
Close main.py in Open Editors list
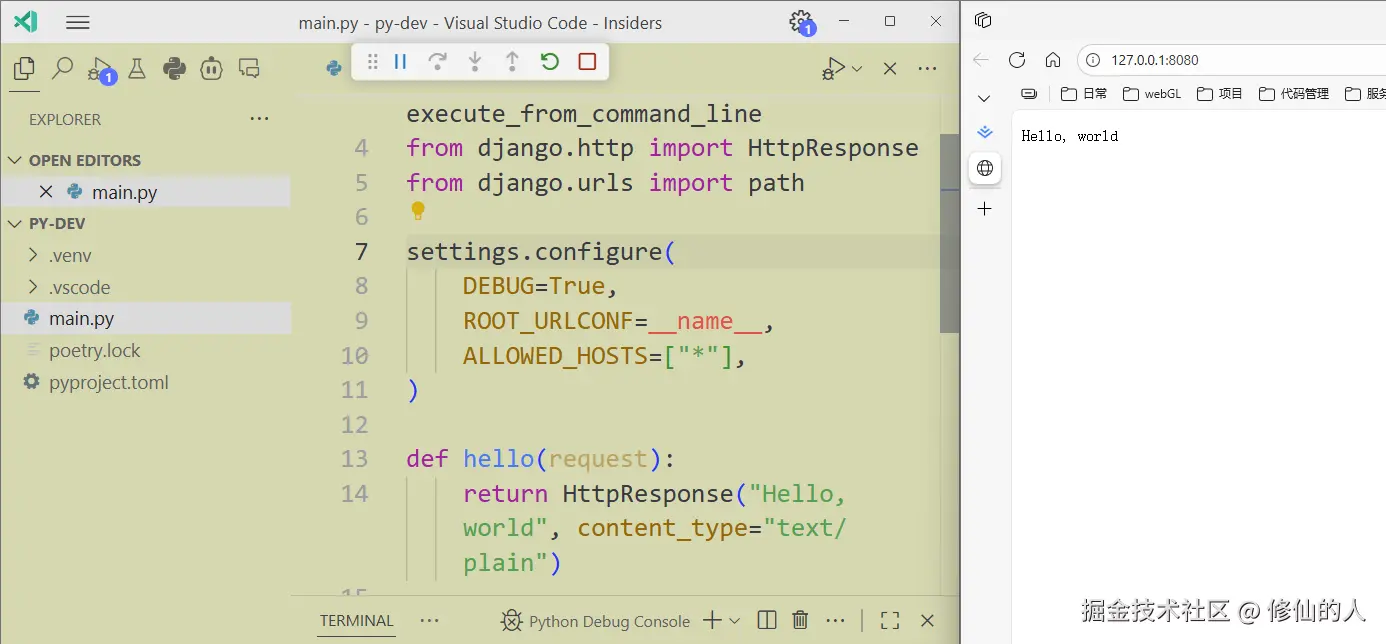(46, 192)
